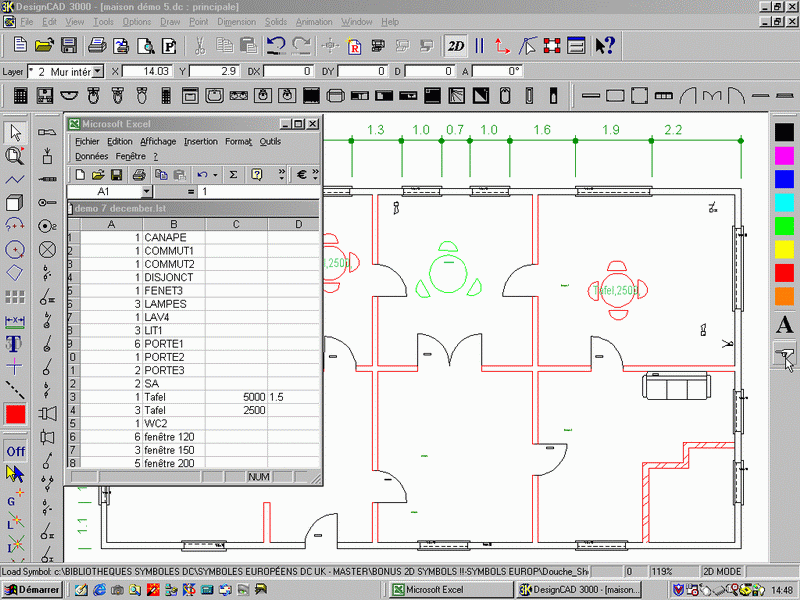800x600 pixels.
Task: Open a file with the folder icon
Action: click(x=44, y=45)
